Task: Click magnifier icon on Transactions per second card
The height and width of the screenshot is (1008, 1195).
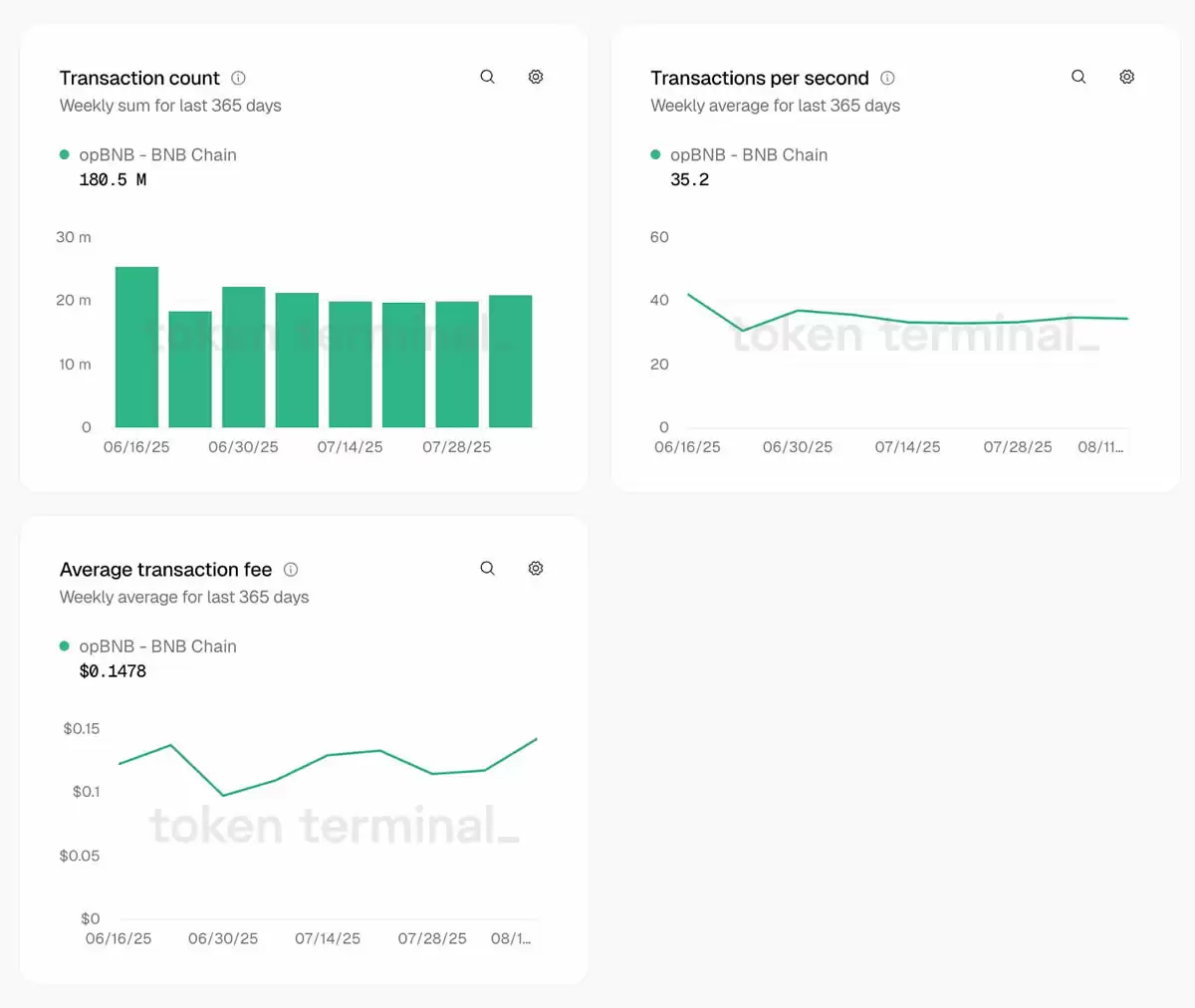Action: click(1078, 77)
